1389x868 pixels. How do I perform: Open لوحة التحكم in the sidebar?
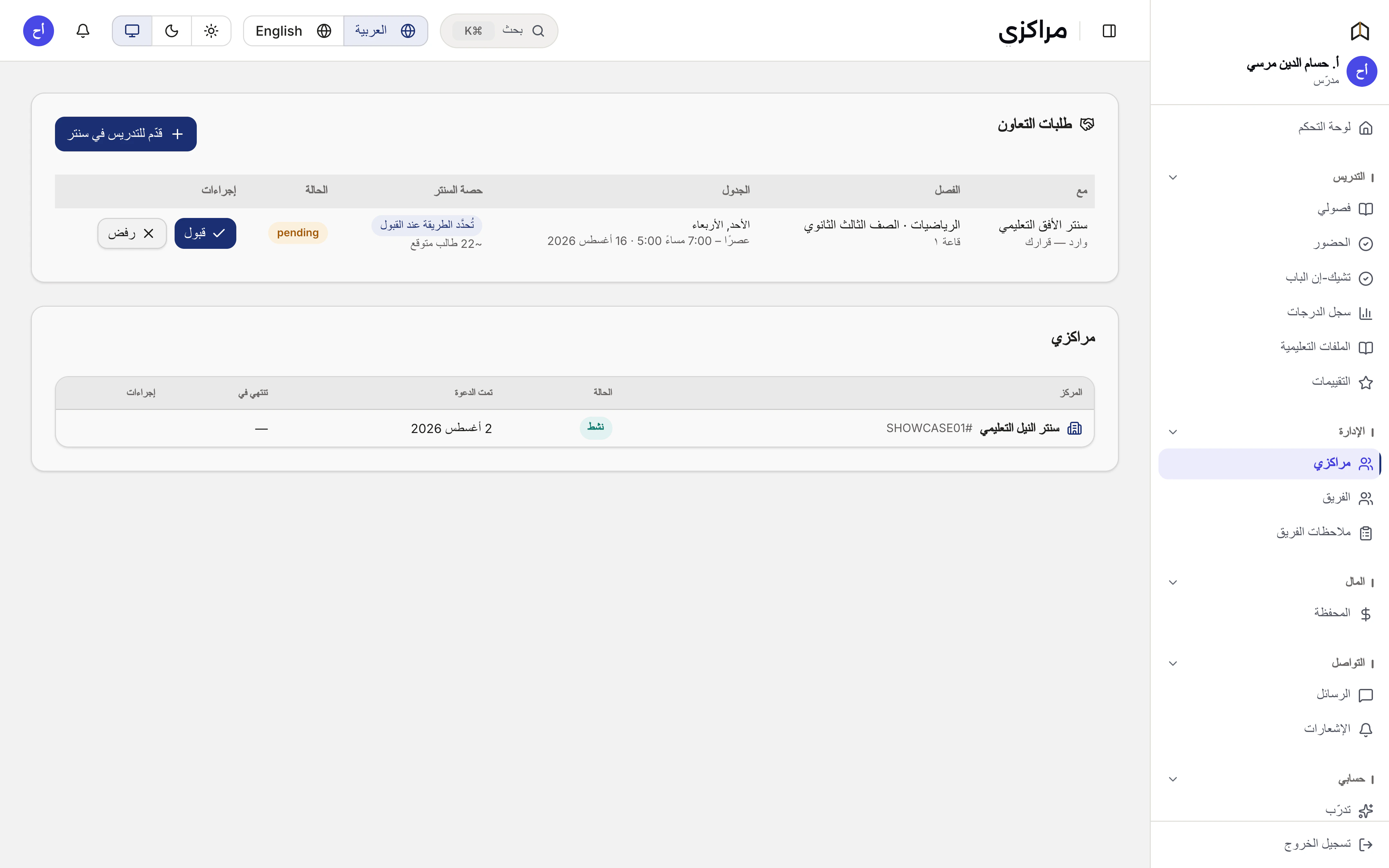[1270, 127]
